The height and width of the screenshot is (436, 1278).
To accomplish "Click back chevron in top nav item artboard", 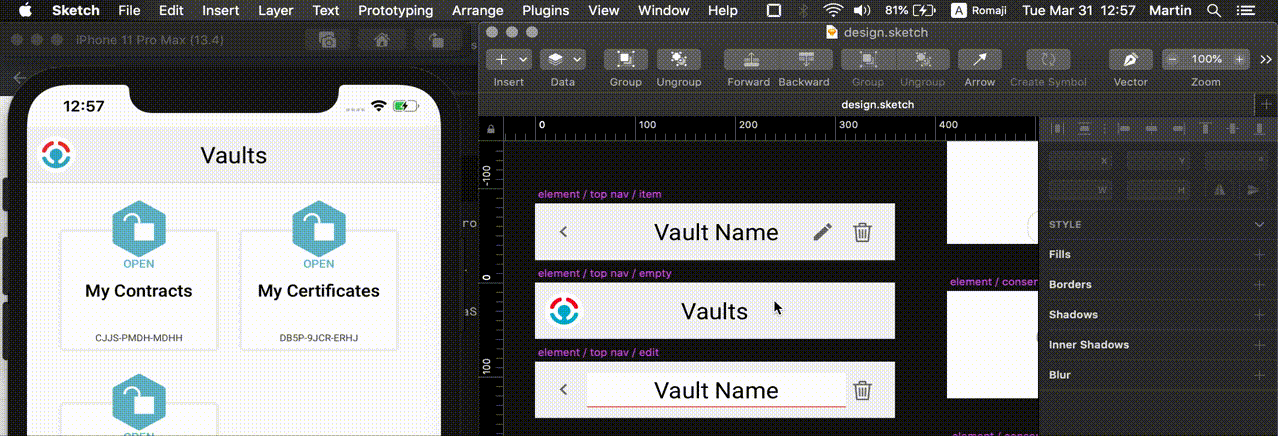I will tap(563, 232).
